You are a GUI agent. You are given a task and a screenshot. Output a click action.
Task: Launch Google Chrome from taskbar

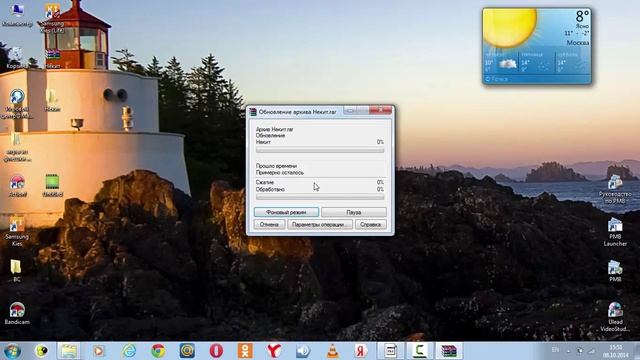158,351
